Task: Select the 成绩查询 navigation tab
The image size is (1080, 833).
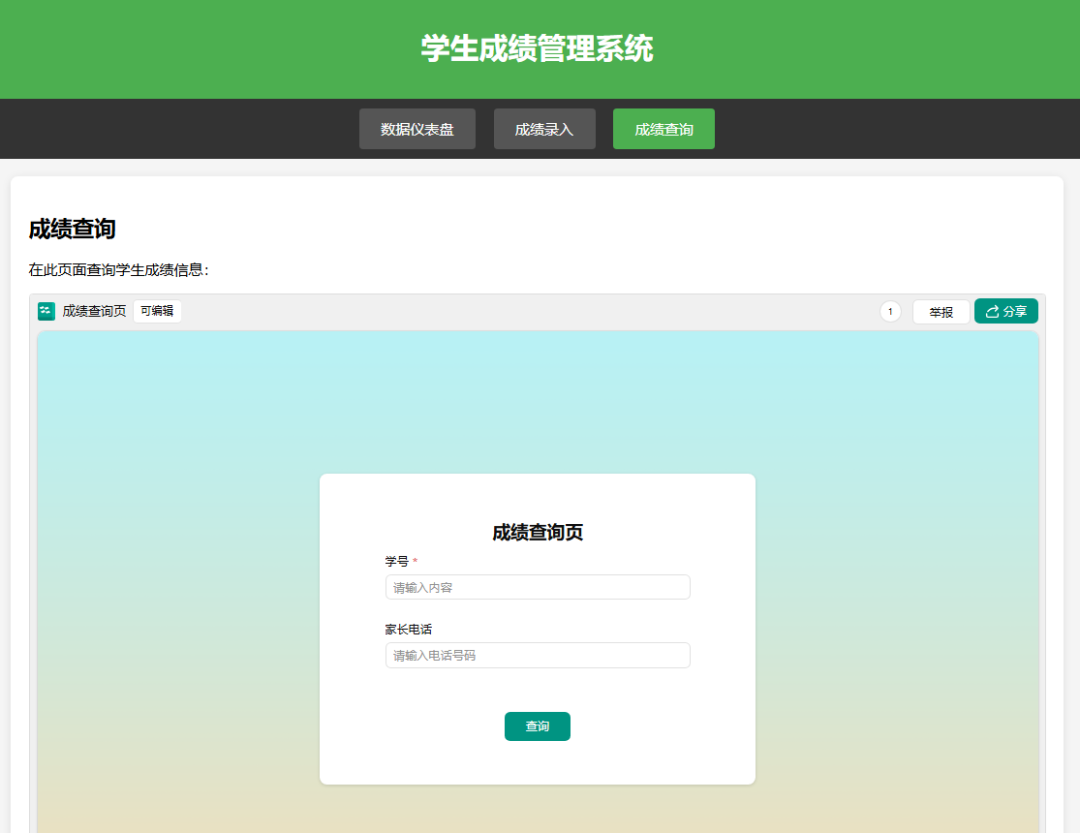Action: [663, 128]
